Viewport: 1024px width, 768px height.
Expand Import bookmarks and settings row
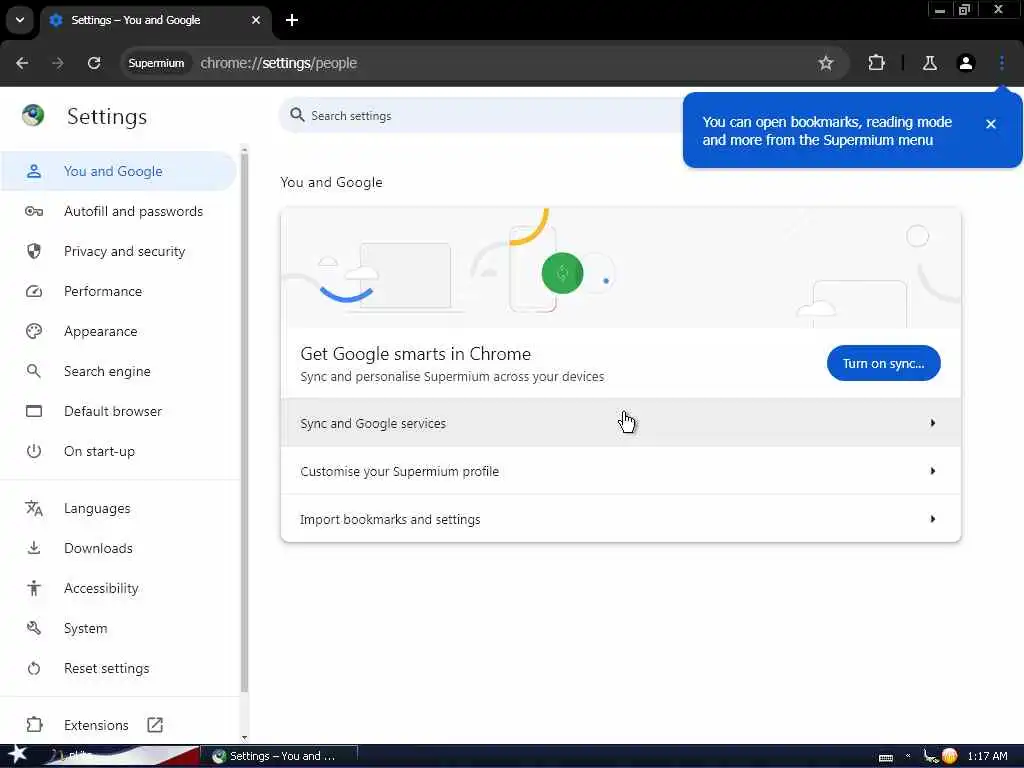click(620, 519)
